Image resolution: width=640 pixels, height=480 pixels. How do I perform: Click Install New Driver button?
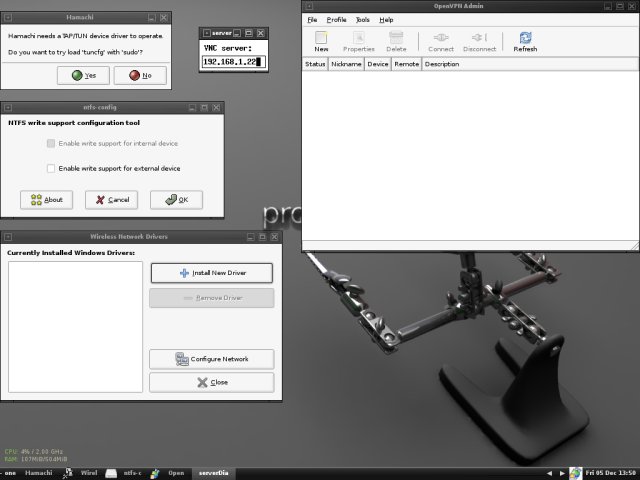click(x=212, y=273)
